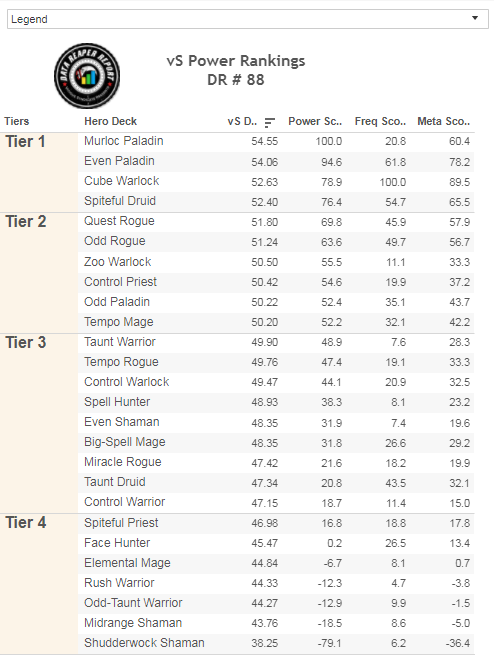Select the Tier 1 group label
The image size is (494, 658).
[25, 141]
